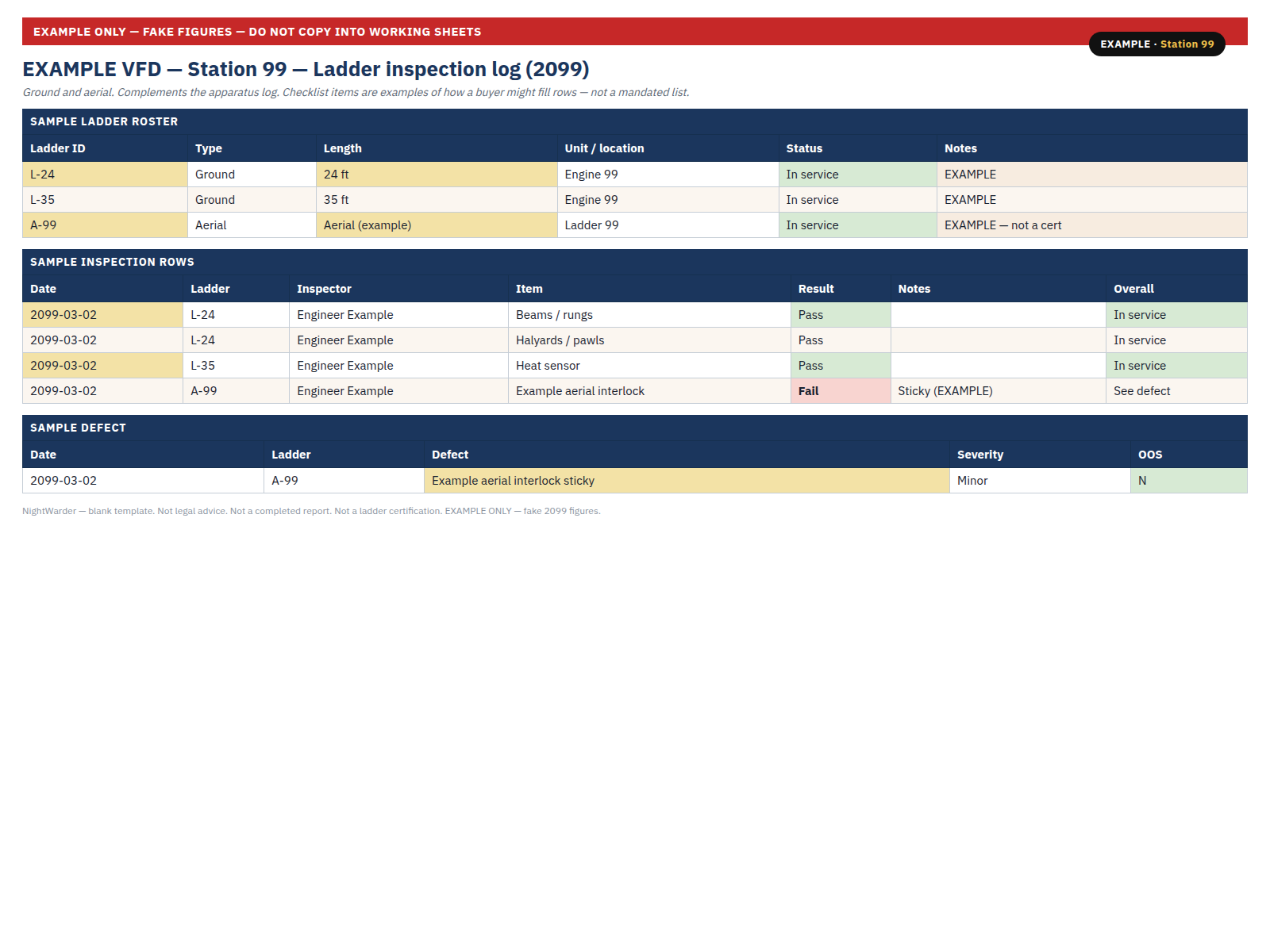
Task: Click the EXAMPLE · Station 99 badge
Action: click(x=1156, y=44)
